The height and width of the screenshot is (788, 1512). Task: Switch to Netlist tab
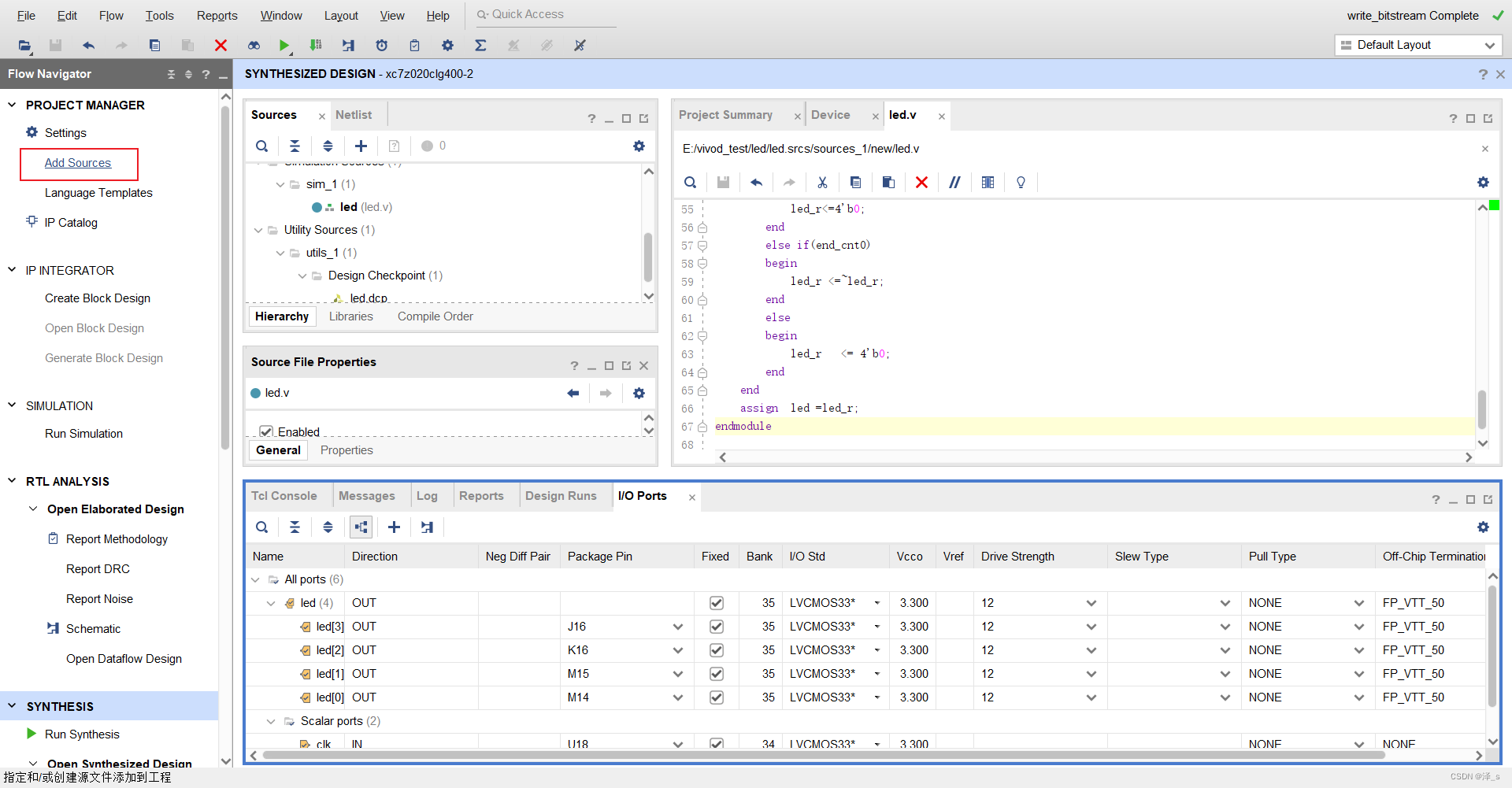click(x=354, y=115)
